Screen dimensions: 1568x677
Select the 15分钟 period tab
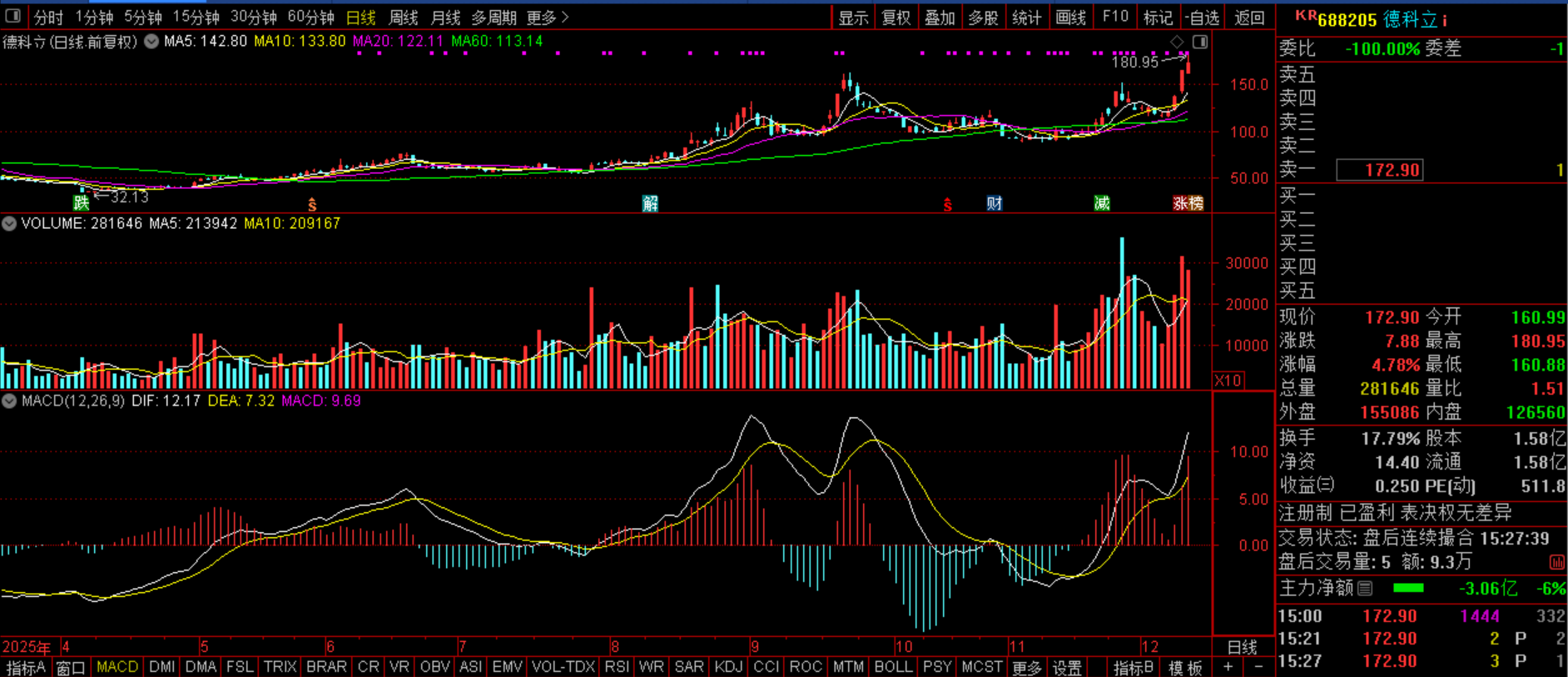(196, 17)
